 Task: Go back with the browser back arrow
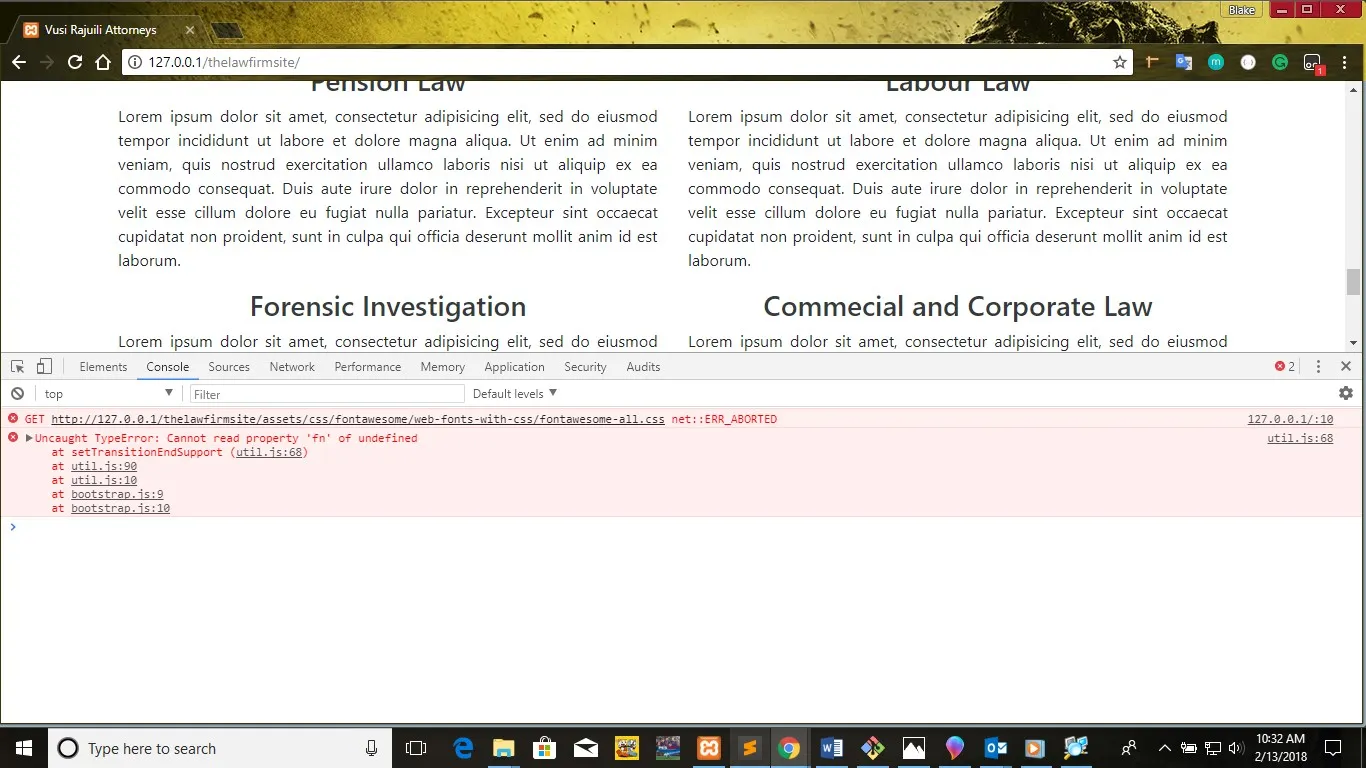coord(19,62)
